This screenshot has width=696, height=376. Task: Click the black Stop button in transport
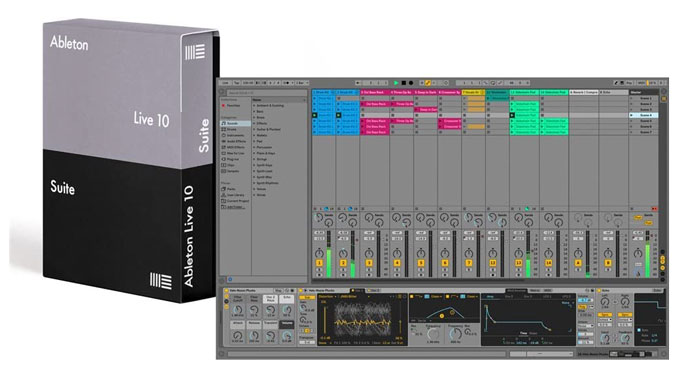(404, 83)
